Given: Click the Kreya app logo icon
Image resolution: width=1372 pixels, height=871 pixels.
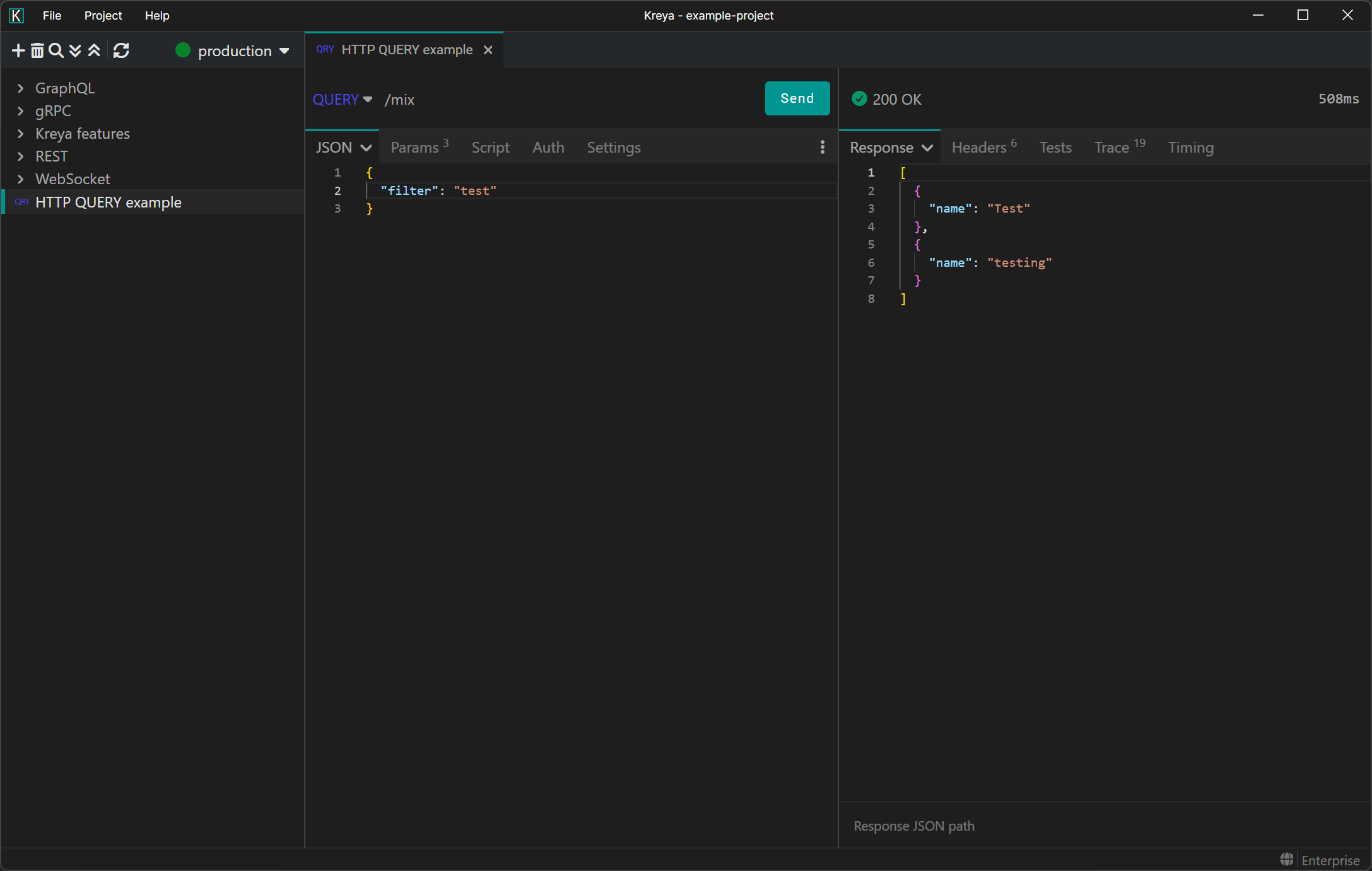Looking at the screenshot, I should point(16,16).
